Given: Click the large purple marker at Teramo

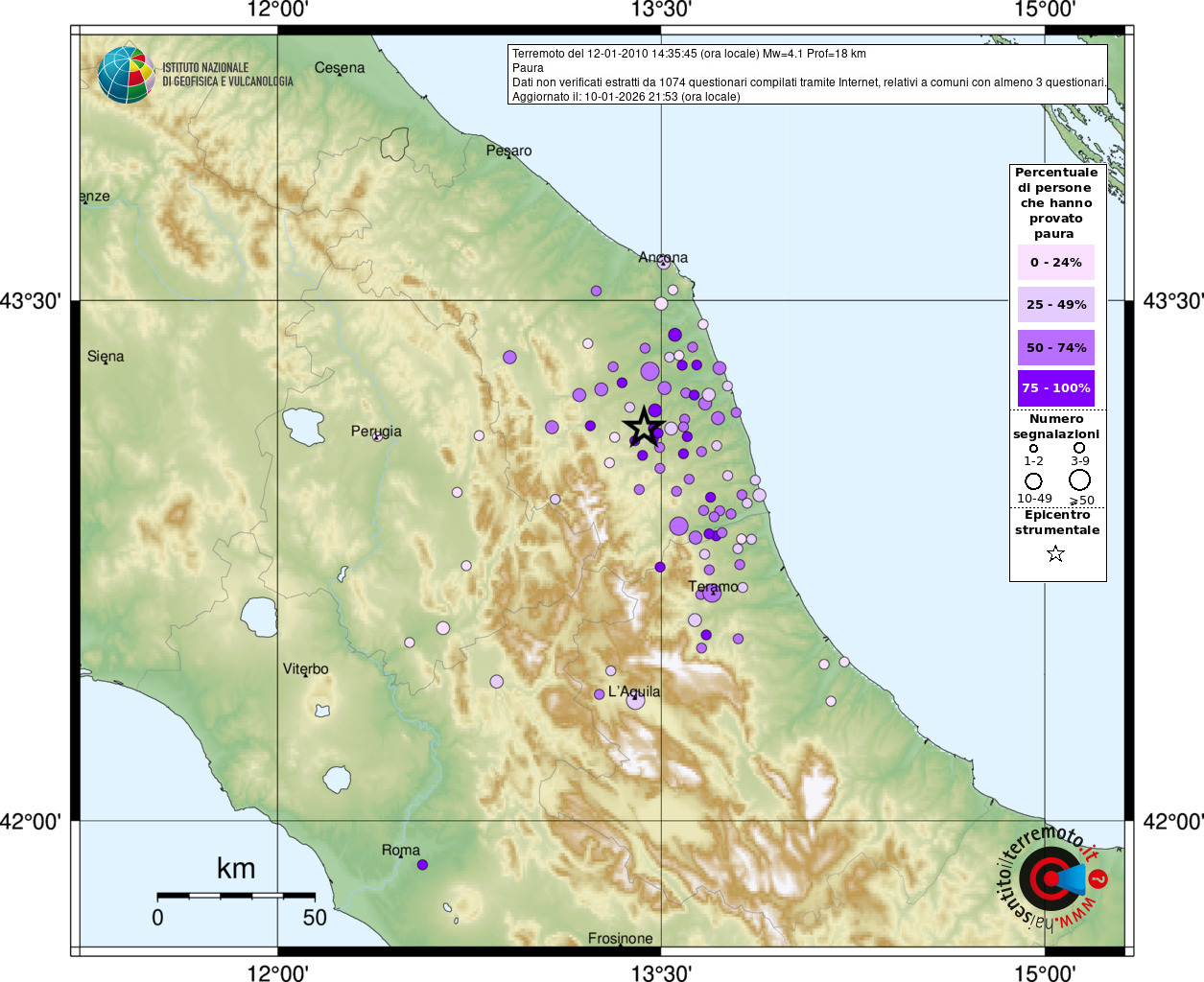Looking at the screenshot, I should tap(711, 593).
